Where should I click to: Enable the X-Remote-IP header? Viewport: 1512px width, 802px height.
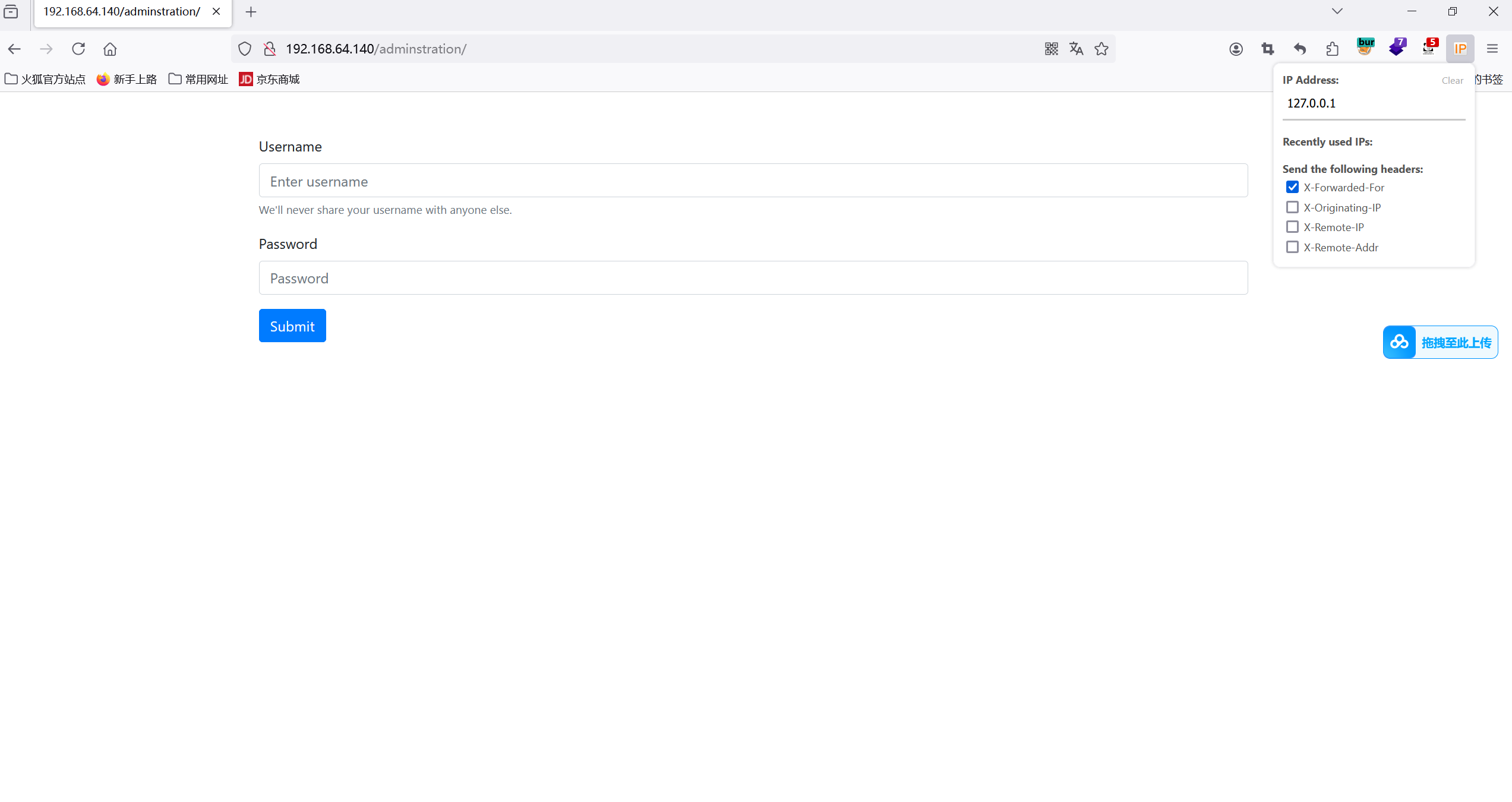pos(1292,227)
